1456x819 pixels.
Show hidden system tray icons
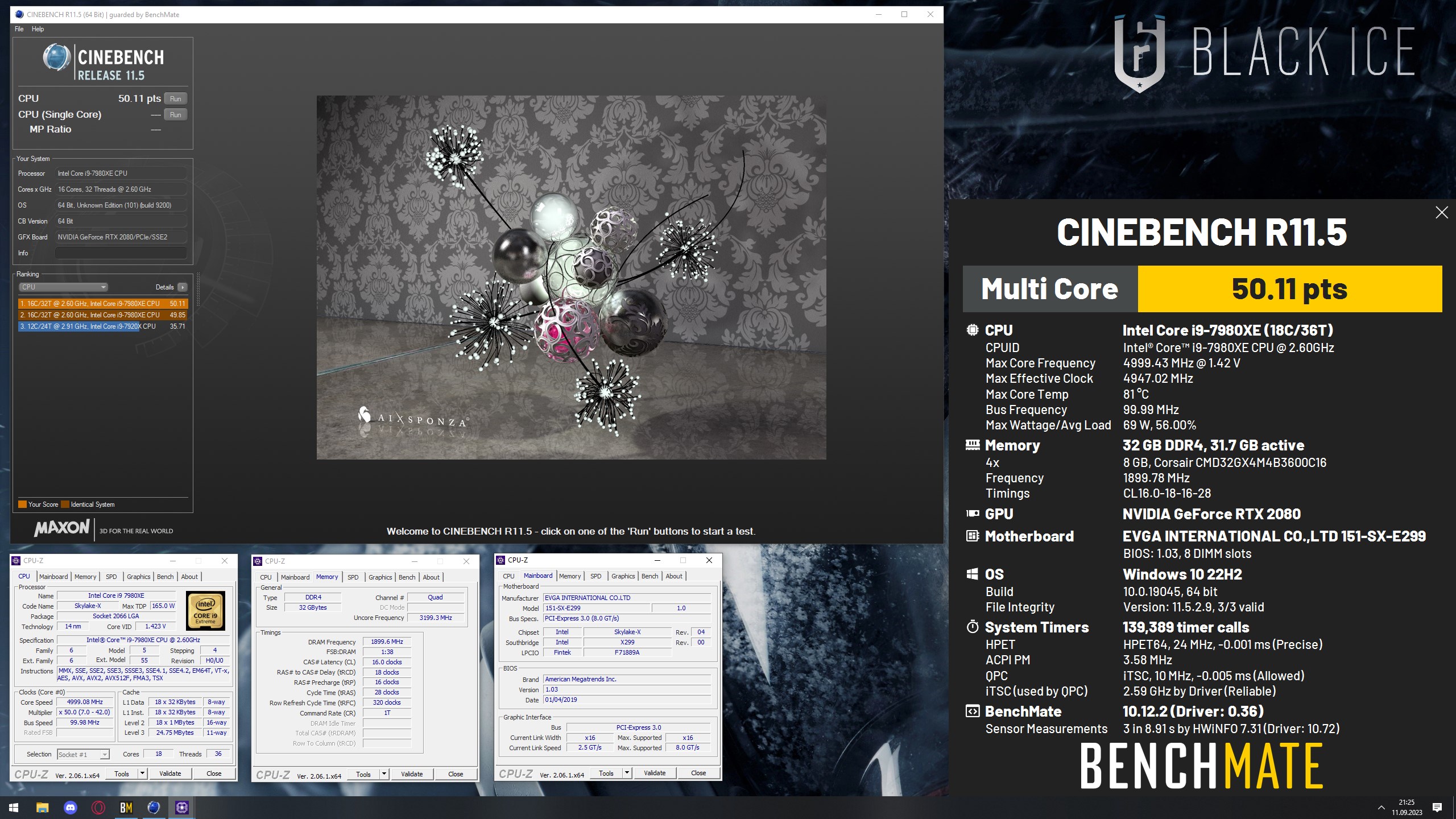[1381, 808]
